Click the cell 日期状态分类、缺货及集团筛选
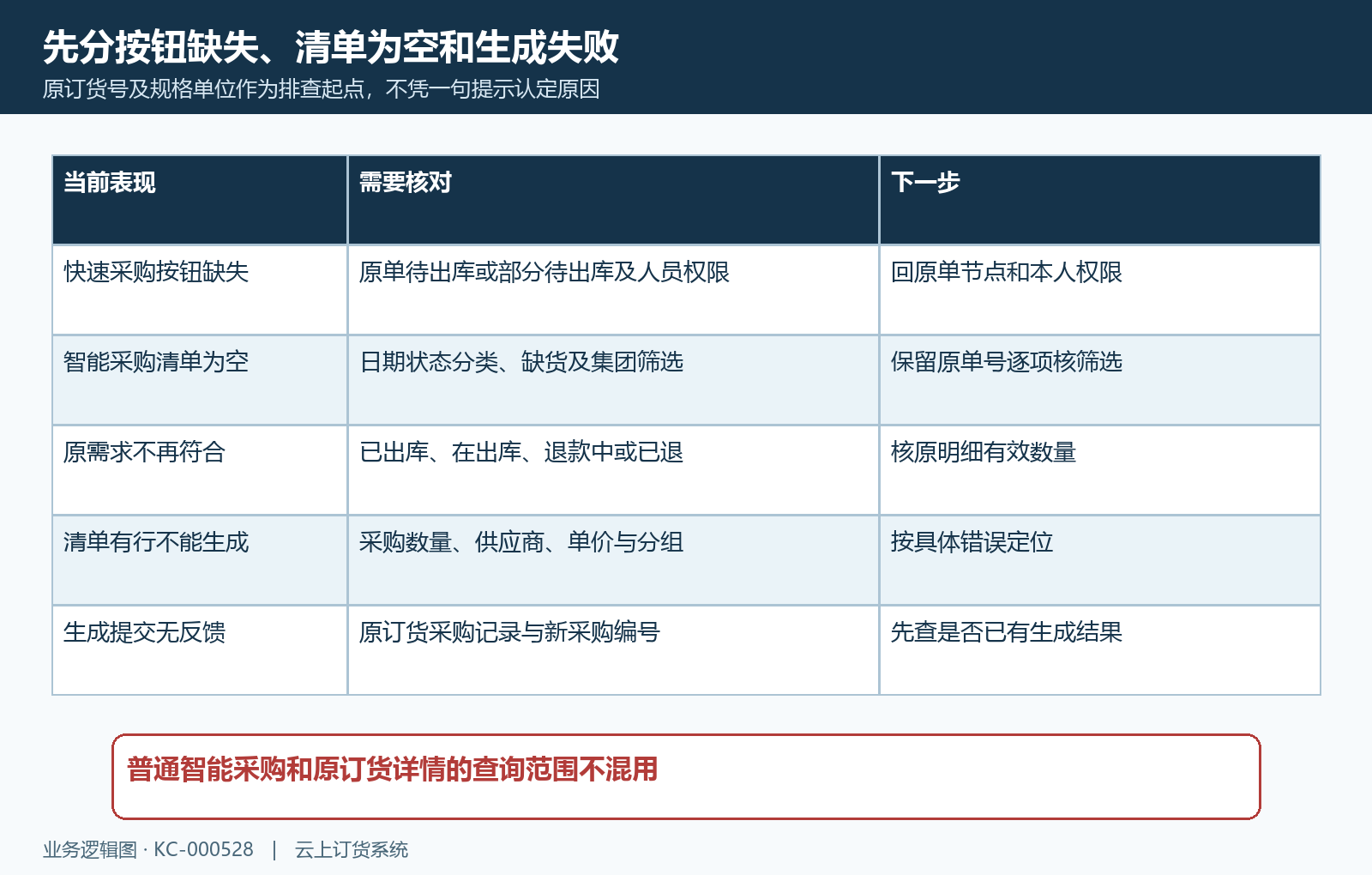1372x875 pixels. click(613, 380)
